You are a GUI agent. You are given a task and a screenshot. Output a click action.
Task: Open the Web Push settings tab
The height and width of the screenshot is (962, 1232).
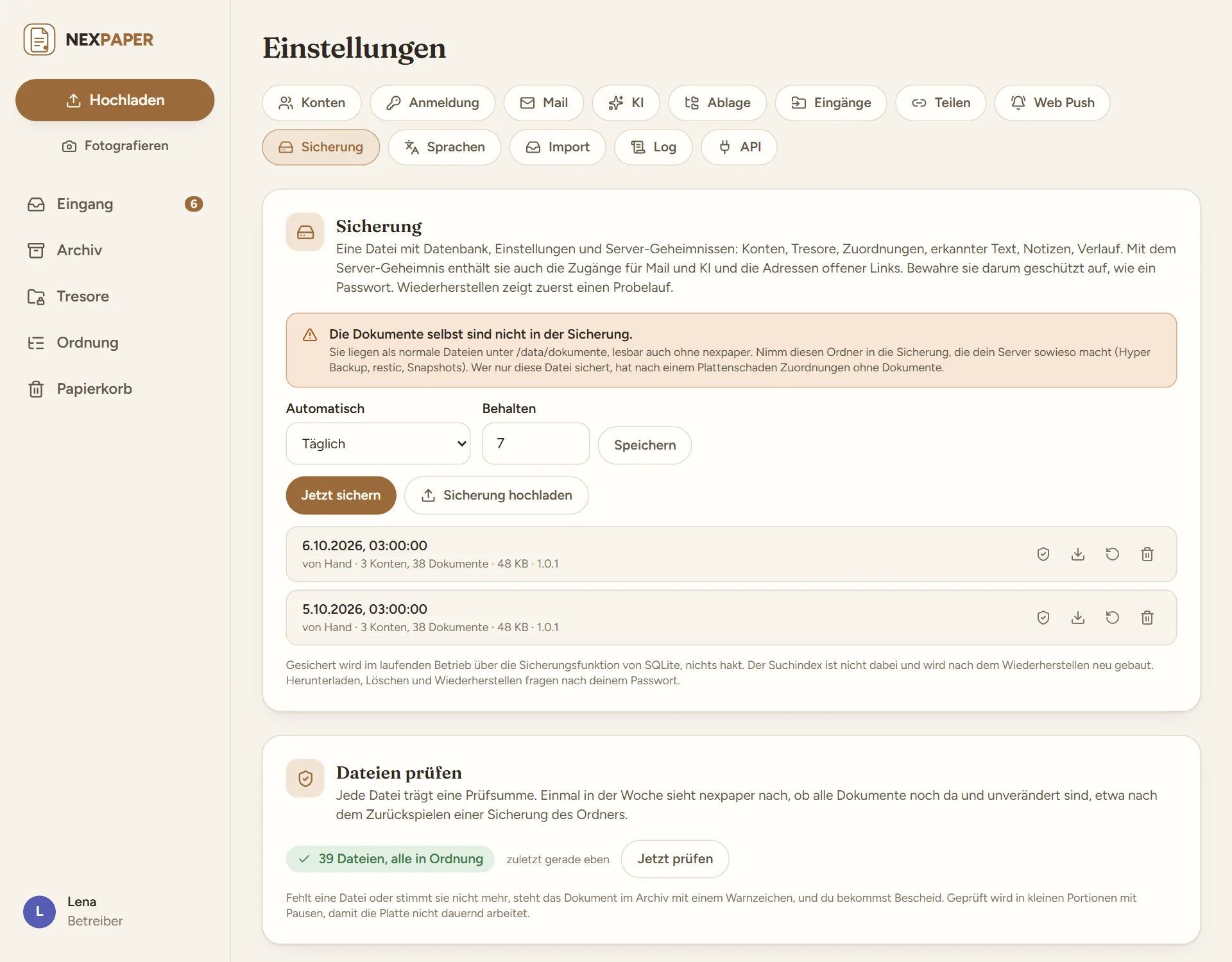(1052, 103)
